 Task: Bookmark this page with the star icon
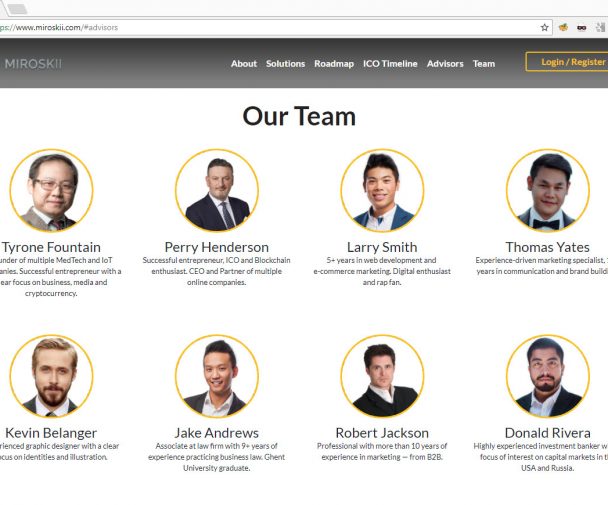click(x=544, y=28)
